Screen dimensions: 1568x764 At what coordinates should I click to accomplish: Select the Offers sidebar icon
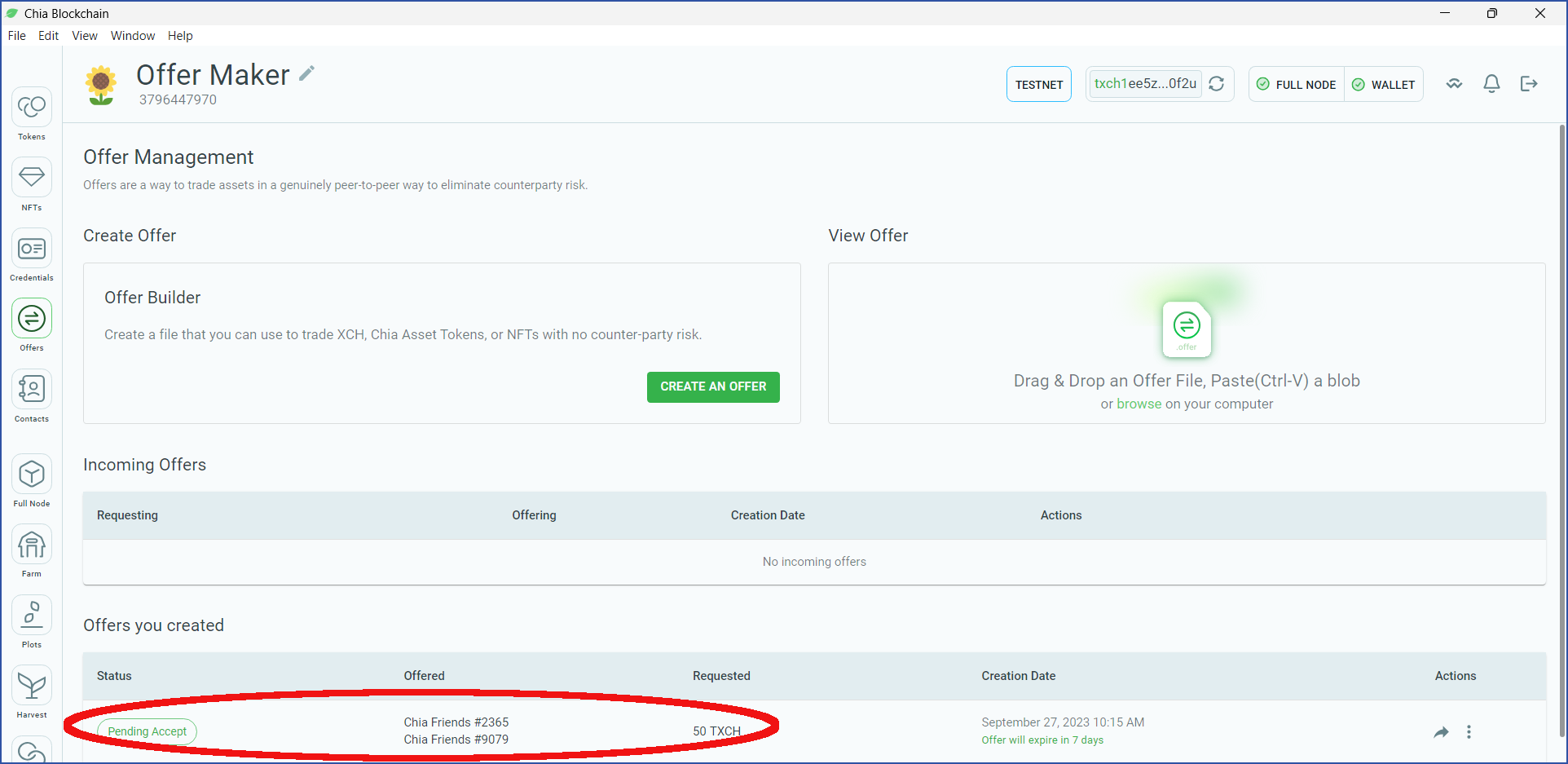point(32,319)
